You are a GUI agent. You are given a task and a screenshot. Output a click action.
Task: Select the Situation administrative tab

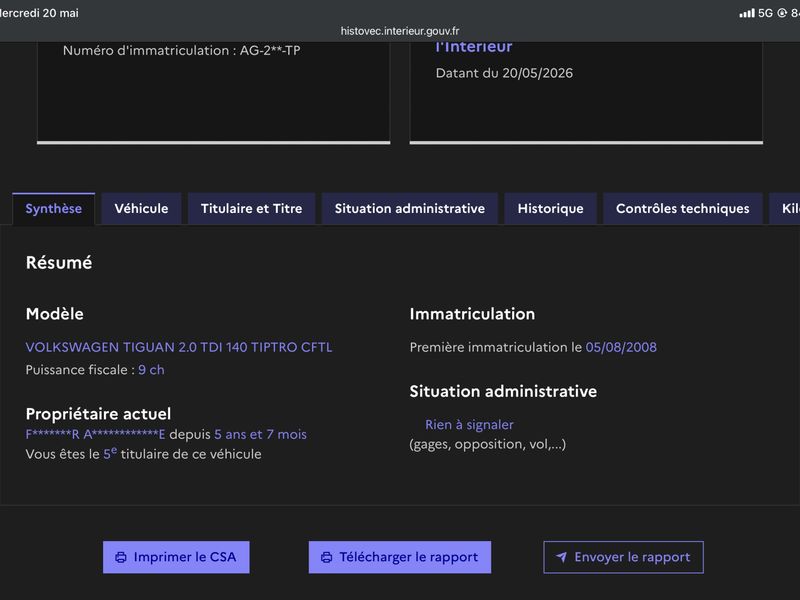click(x=410, y=209)
